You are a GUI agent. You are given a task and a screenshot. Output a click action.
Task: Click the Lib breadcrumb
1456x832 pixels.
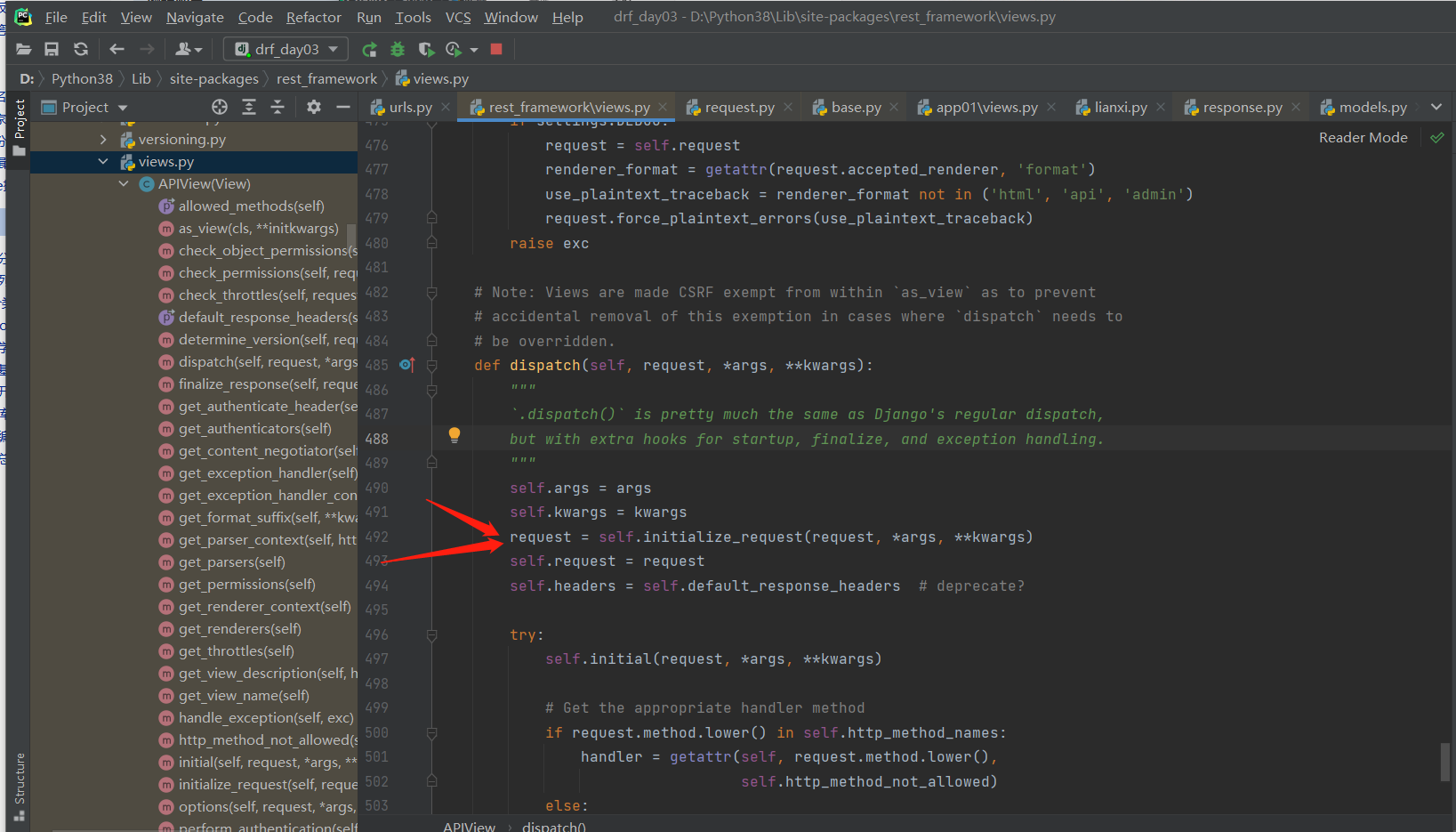(x=141, y=79)
